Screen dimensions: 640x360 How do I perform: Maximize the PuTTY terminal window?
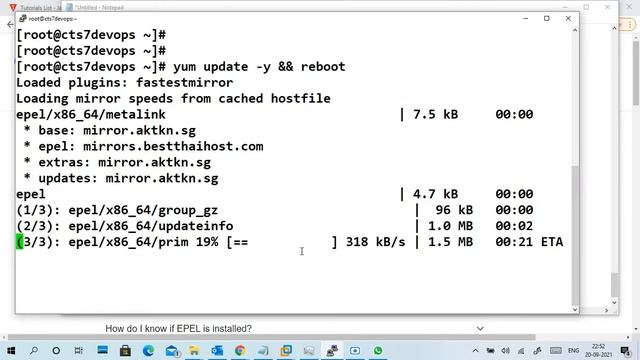[x=547, y=18]
